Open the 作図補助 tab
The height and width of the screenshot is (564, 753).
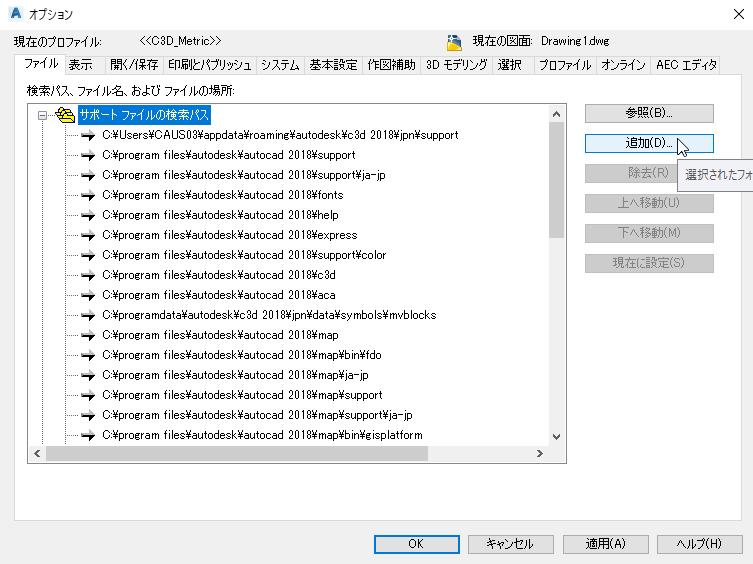391,65
